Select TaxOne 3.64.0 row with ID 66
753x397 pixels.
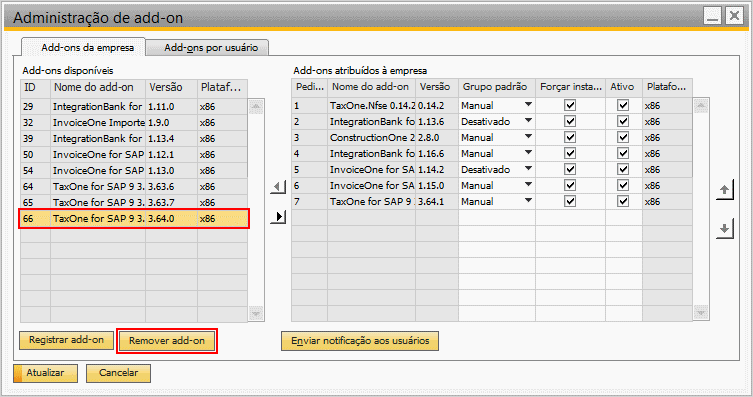tap(134, 218)
